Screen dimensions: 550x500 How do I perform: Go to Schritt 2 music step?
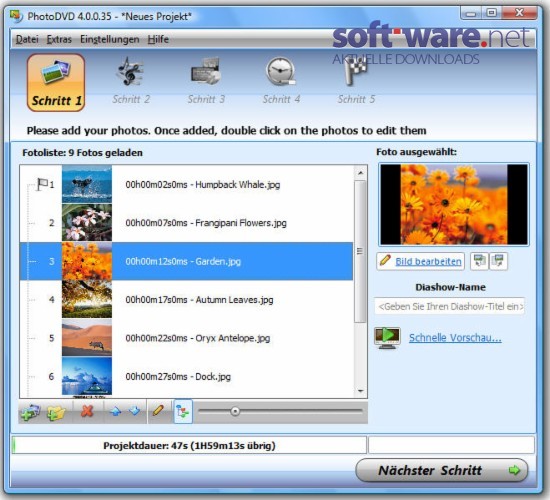[131, 81]
